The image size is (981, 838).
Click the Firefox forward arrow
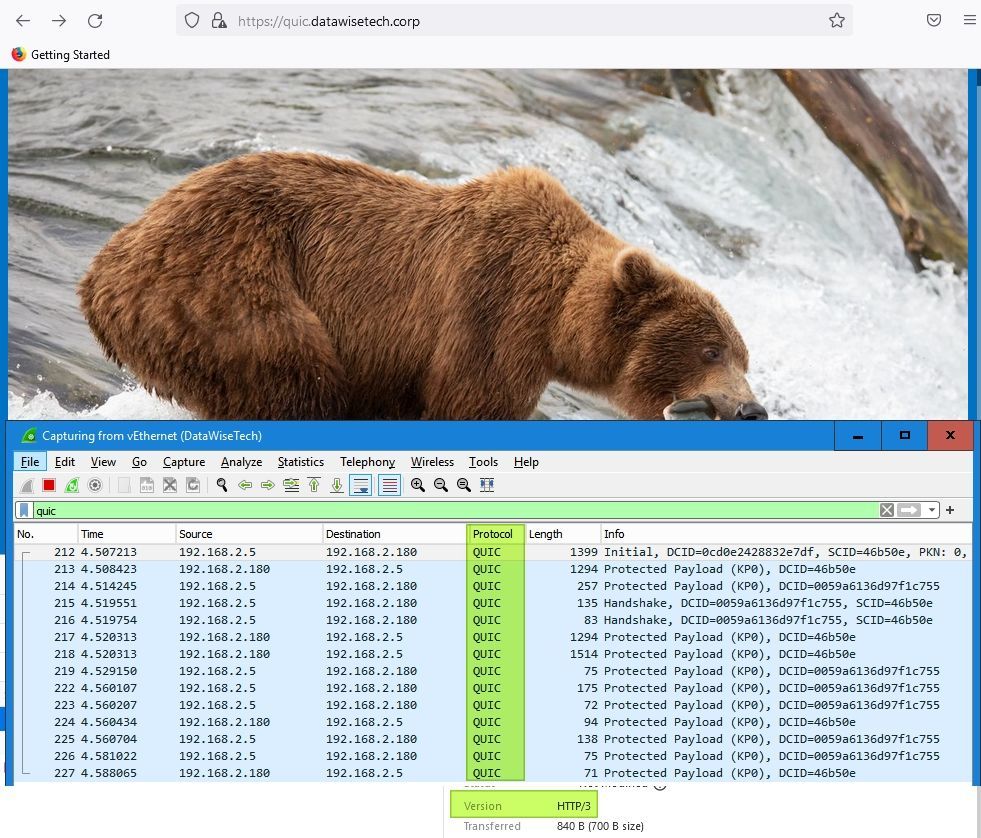59,21
